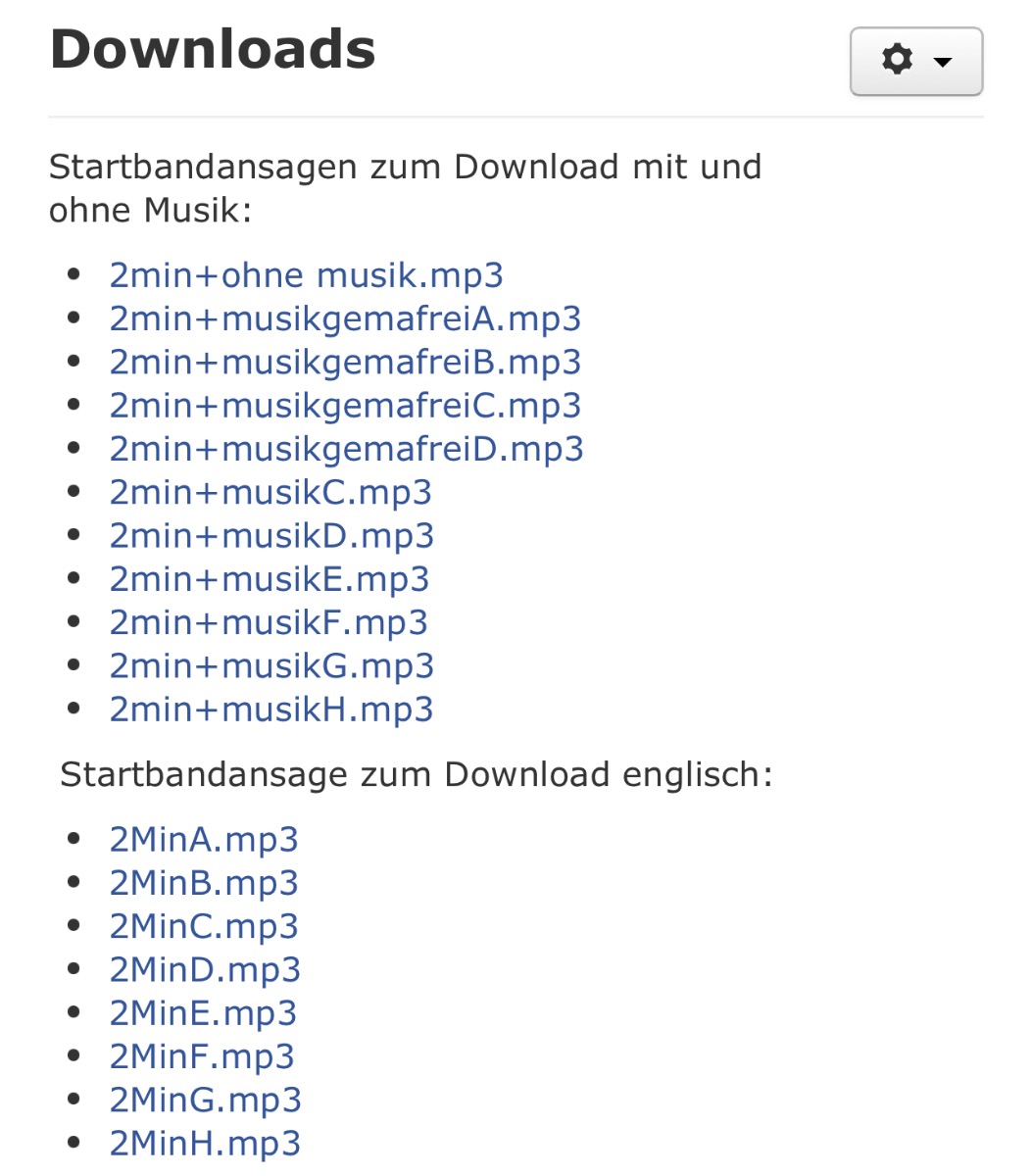Download English file 2MinA.mp3

pos(204,840)
